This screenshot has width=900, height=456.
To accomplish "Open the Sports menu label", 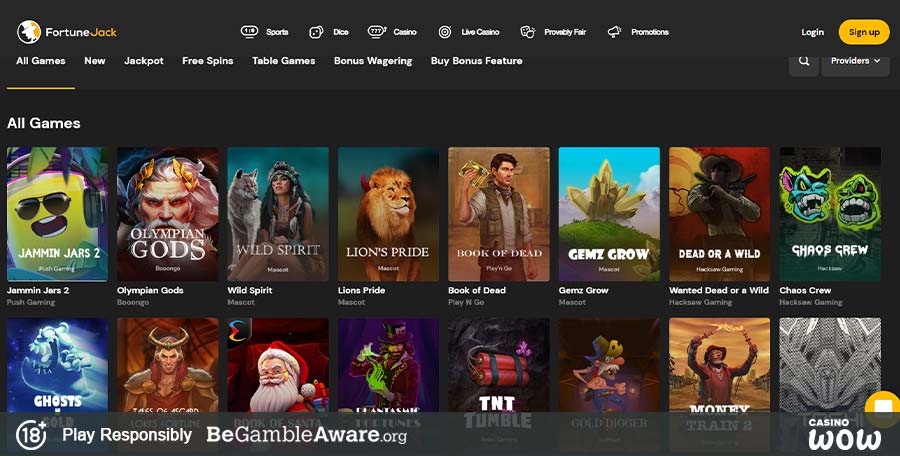I will 277,32.
